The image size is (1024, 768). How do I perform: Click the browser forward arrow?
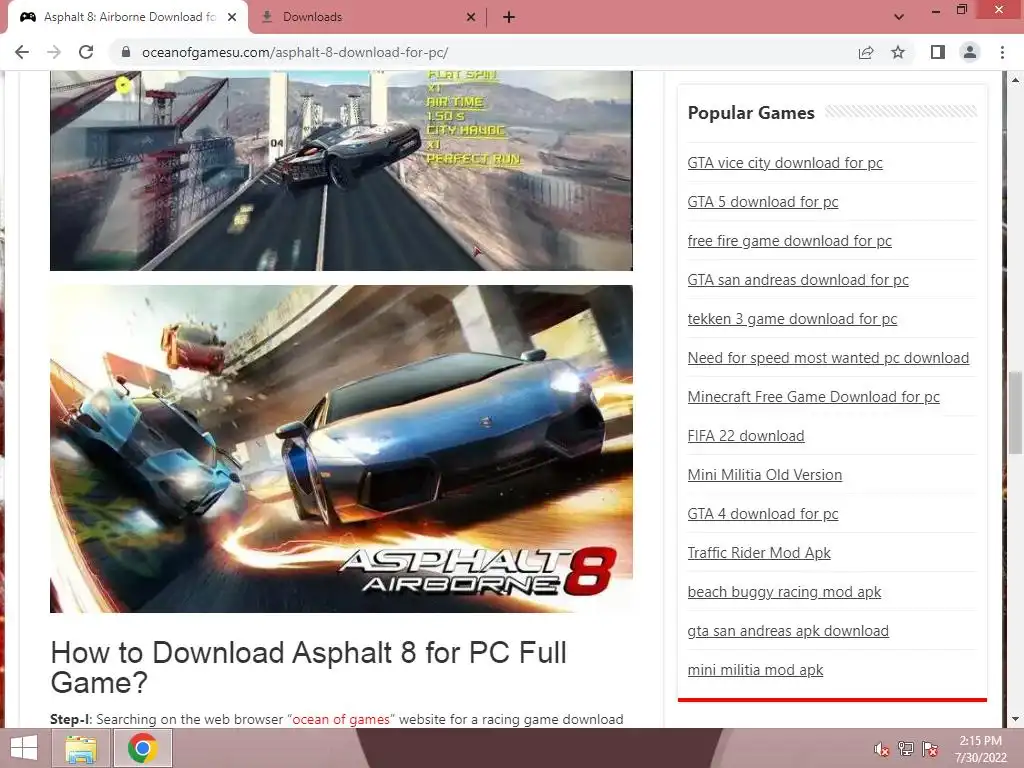(x=54, y=52)
